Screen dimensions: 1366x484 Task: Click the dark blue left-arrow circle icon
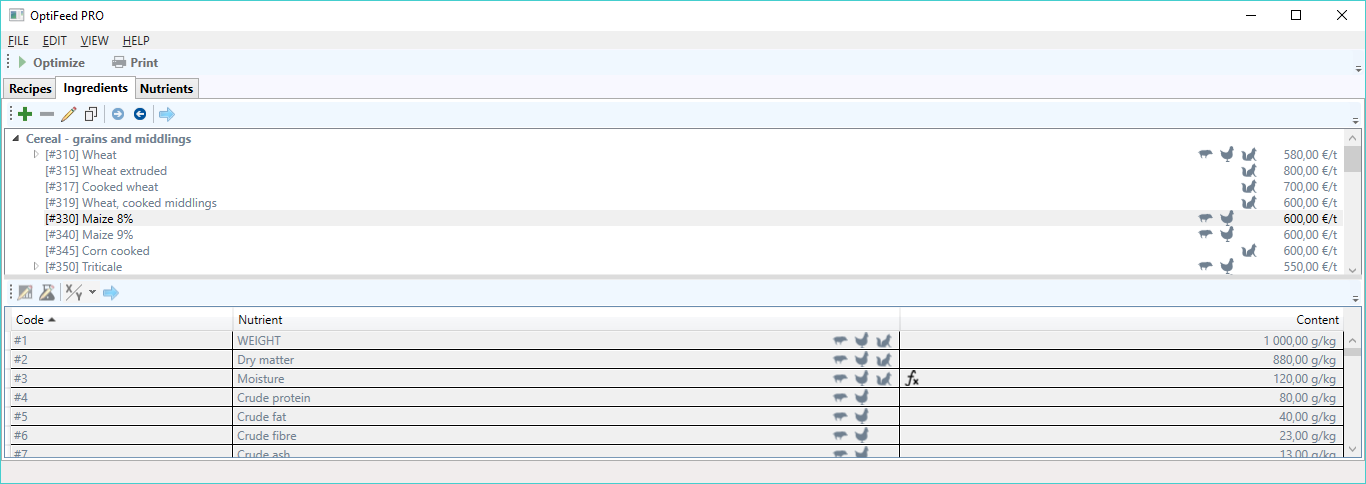[x=140, y=114]
